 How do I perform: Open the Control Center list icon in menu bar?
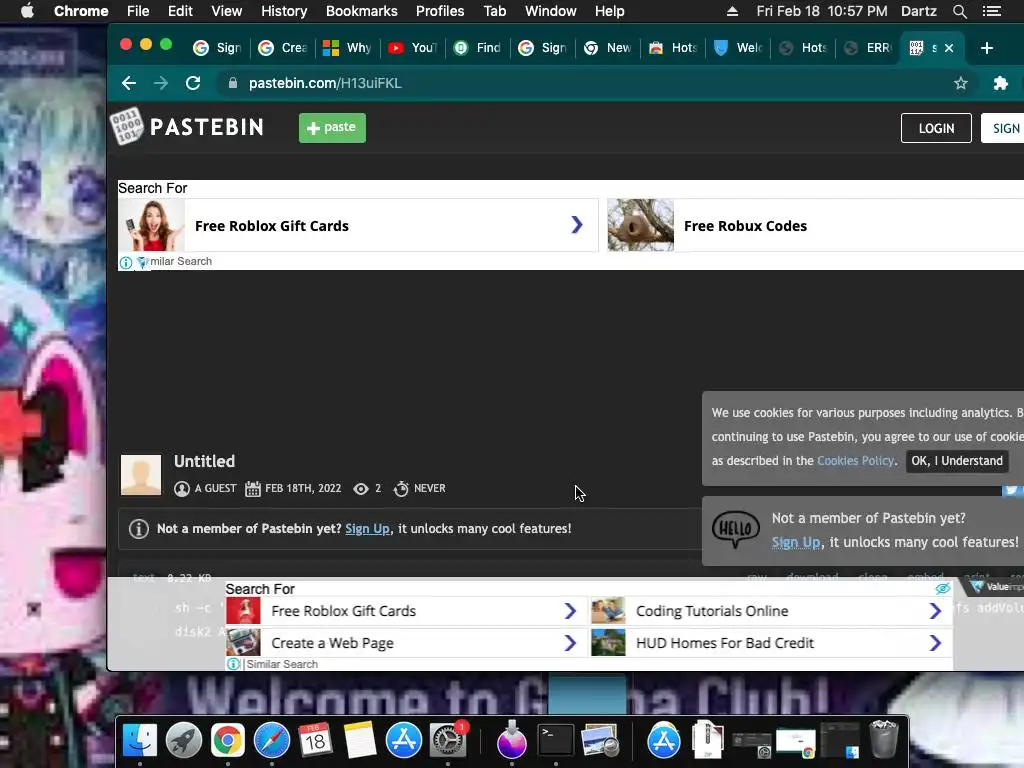coord(991,11)
